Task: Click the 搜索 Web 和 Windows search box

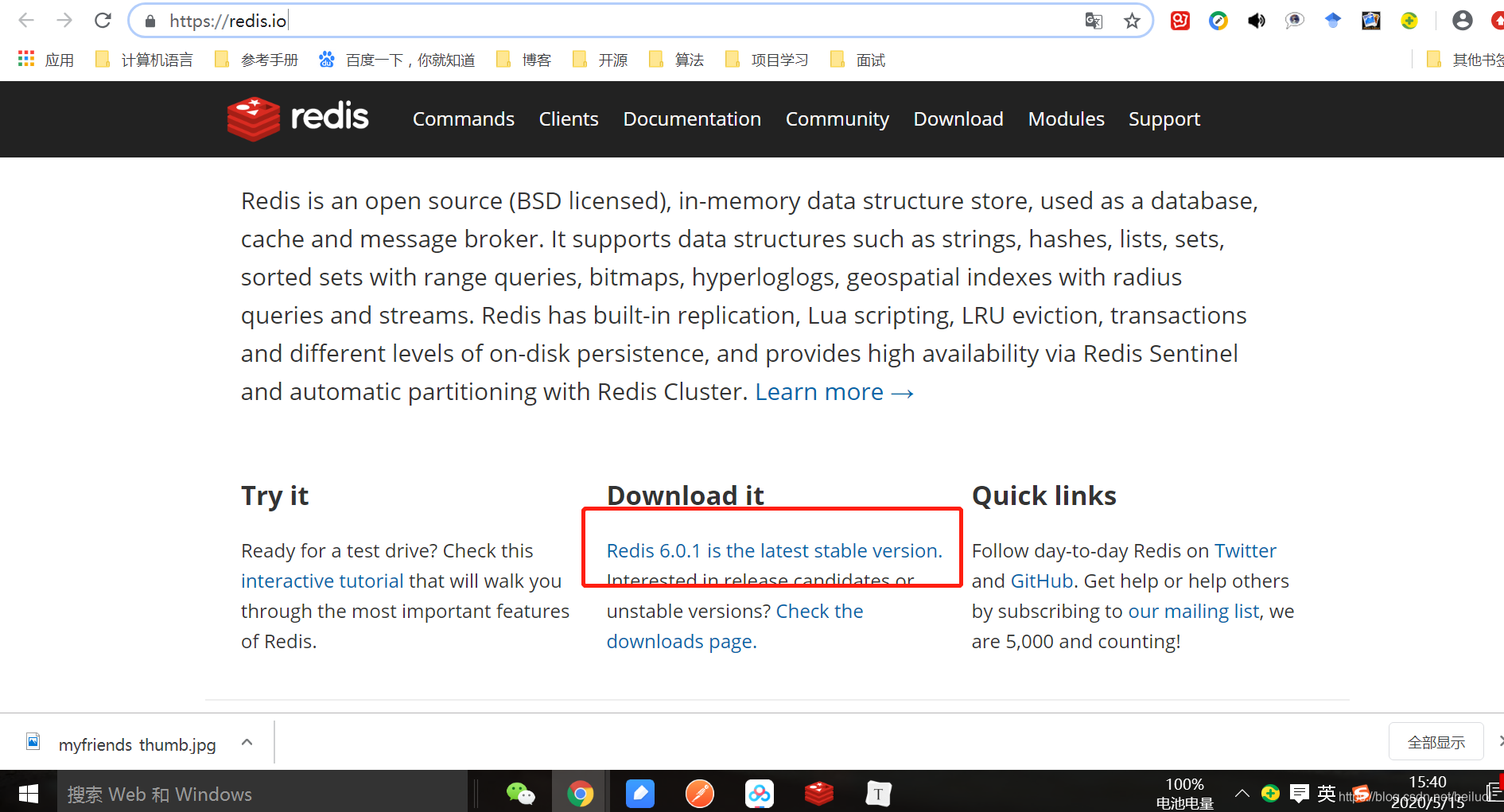Action: click(262, 794)
